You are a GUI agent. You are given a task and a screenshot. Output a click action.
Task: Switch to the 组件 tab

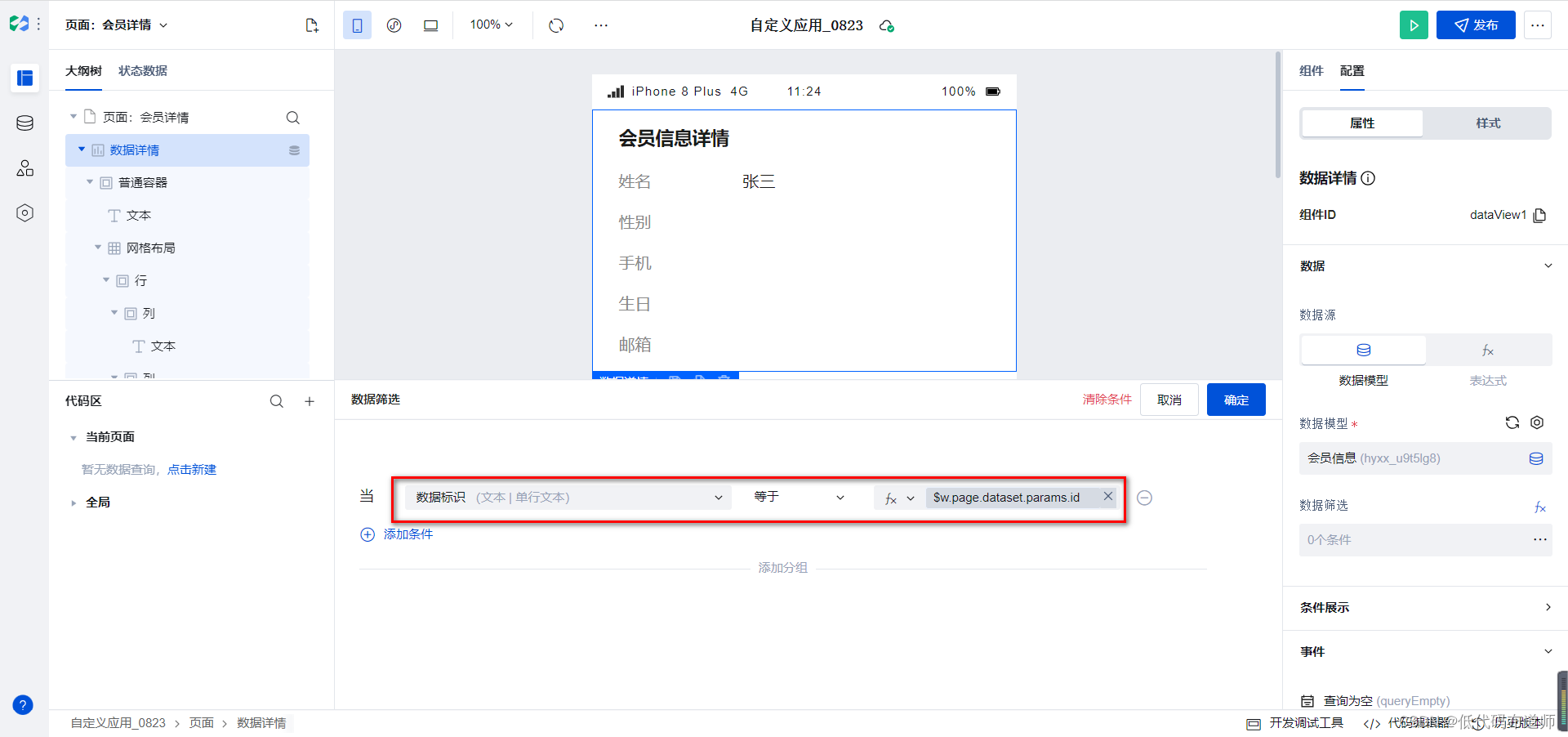(x=1311, y=71)
